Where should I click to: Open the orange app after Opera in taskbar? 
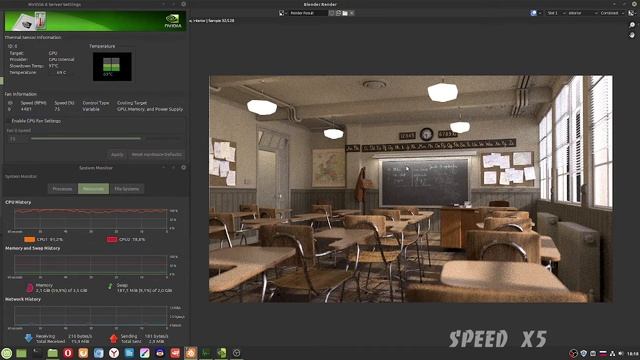[x=83, y=353]
